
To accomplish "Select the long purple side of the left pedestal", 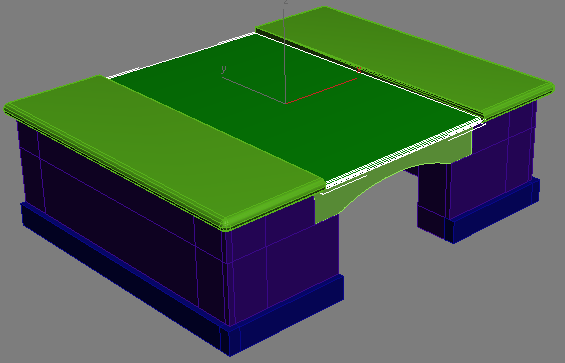I will (x=119, y=213).
